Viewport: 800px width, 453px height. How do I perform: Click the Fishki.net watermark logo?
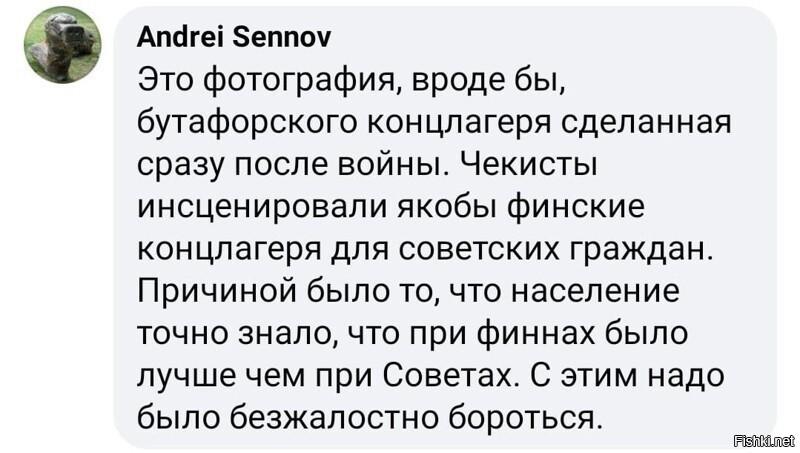764,440
